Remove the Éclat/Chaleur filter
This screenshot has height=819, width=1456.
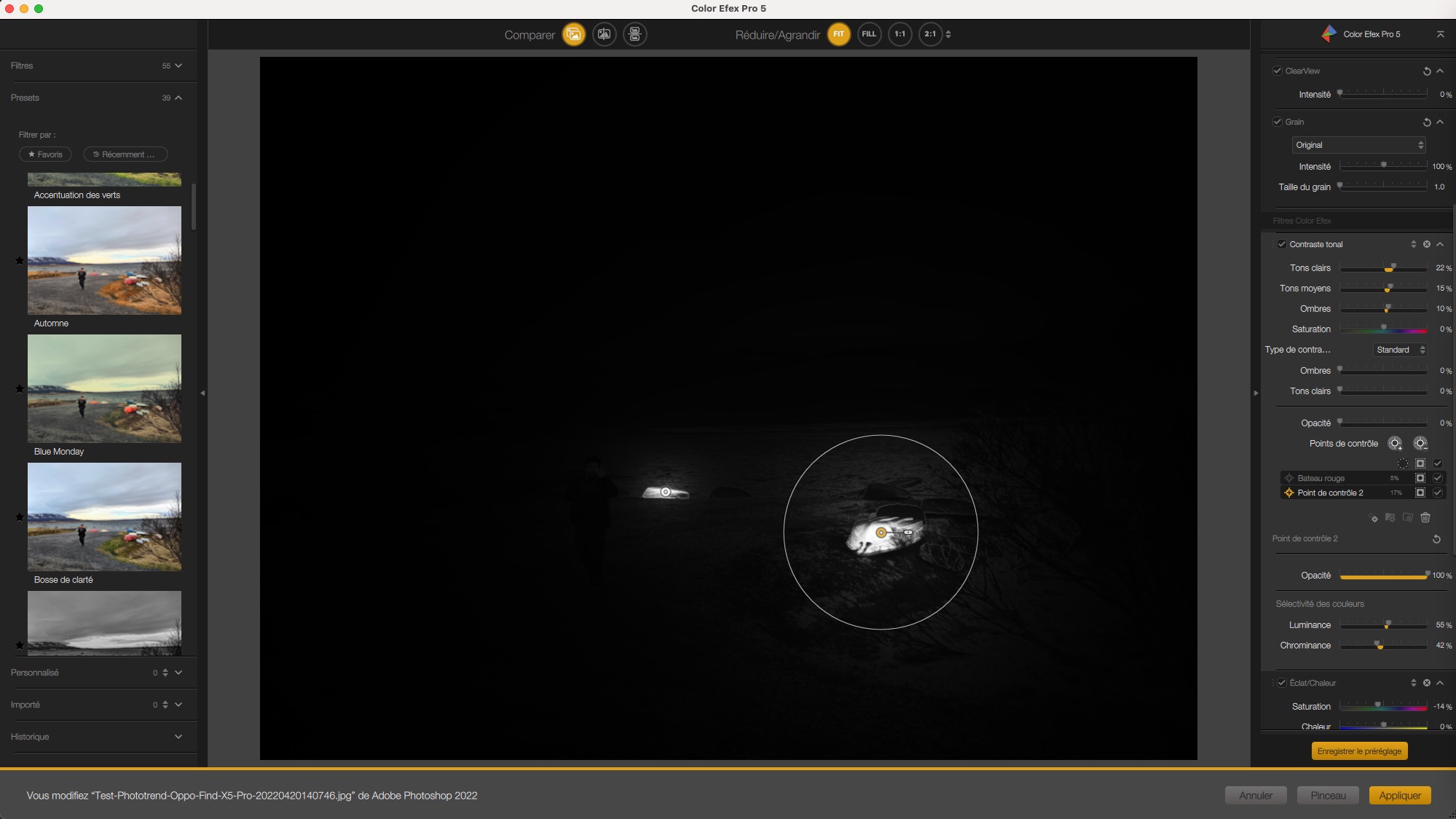tap(1427, 683)
